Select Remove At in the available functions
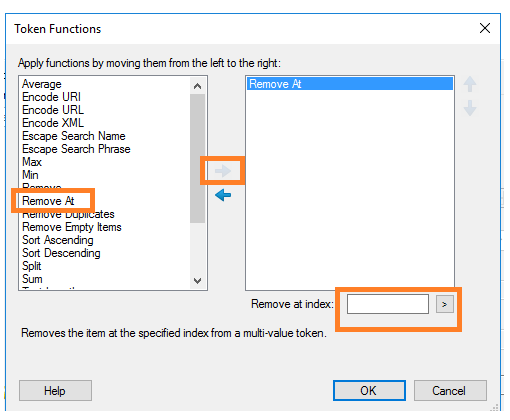This screenshot has width=510, height=420. point(48,201)
